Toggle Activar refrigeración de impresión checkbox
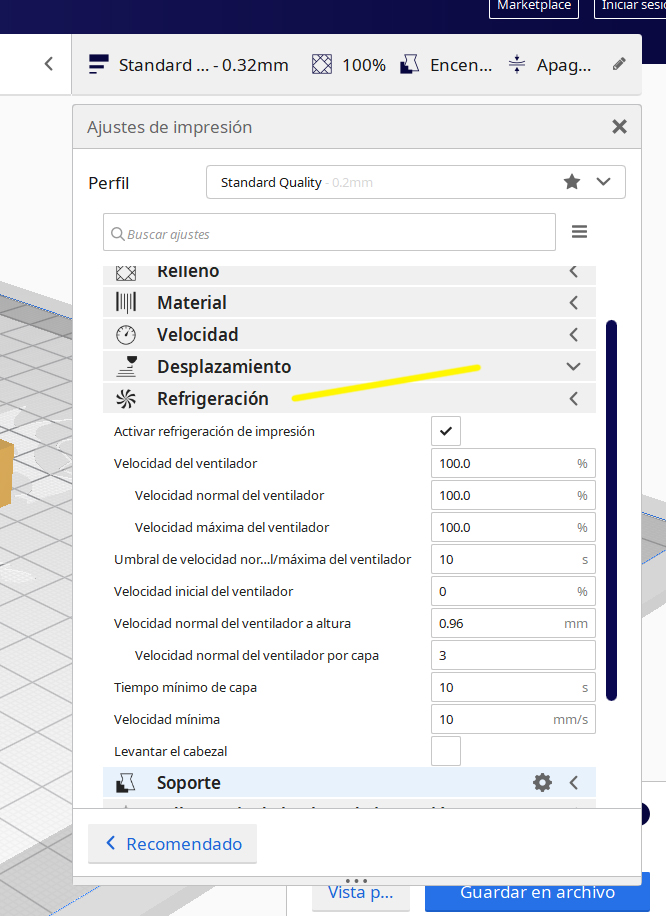Screen dimensions: 666x916 point(446,431)
